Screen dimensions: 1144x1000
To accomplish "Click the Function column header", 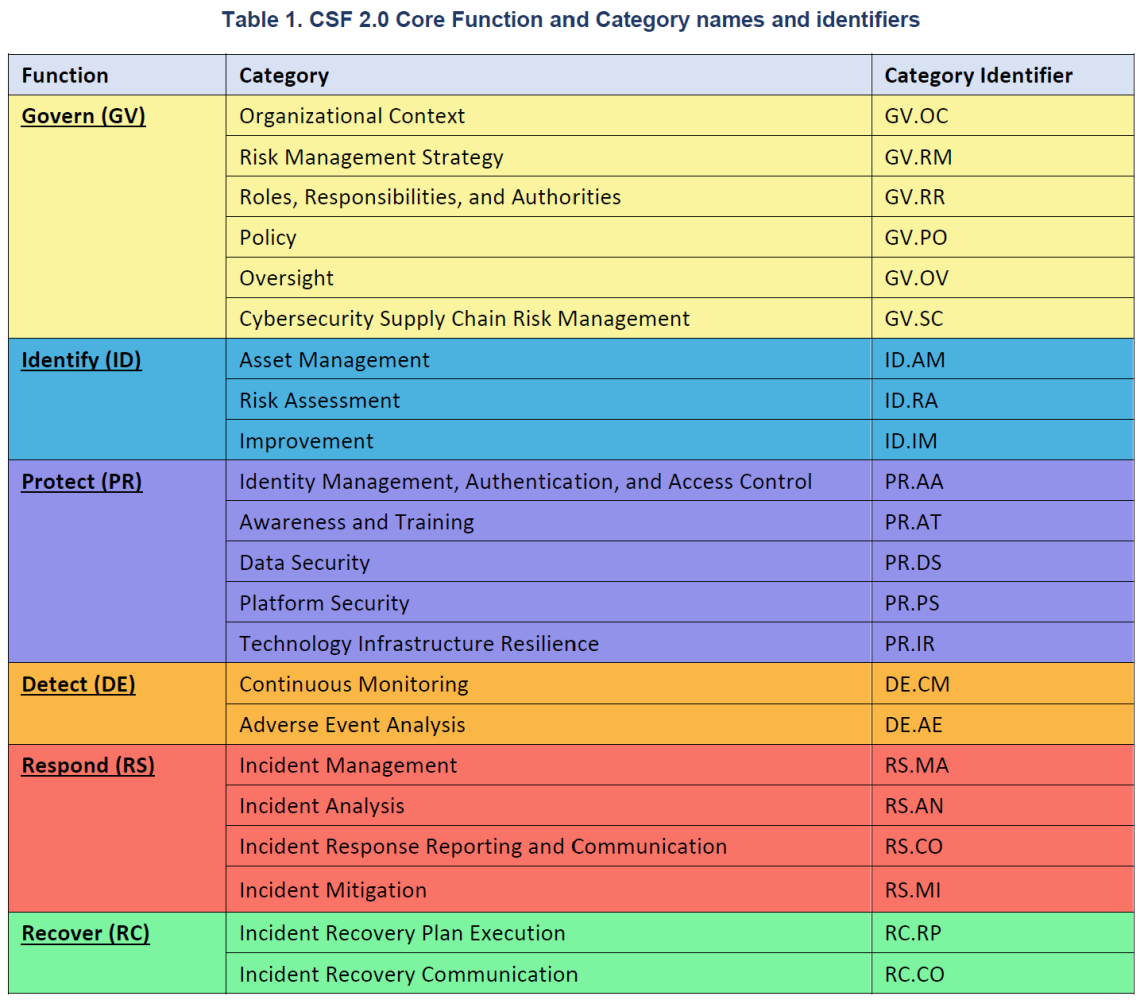I will (117, 74).
